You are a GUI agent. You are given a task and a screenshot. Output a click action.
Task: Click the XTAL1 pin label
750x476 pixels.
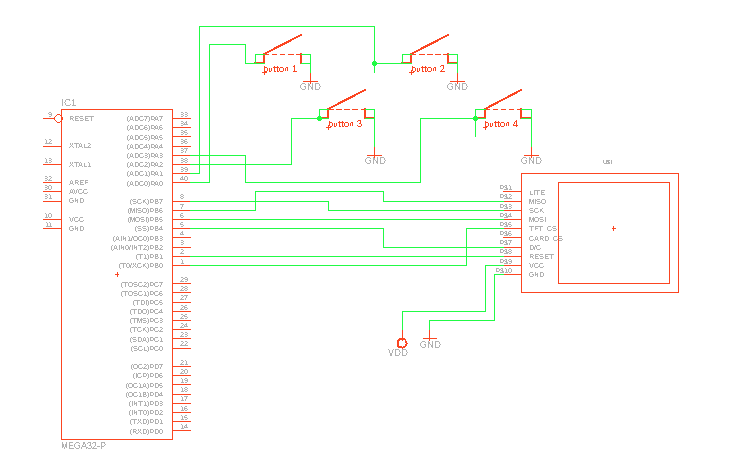(80, 165)
